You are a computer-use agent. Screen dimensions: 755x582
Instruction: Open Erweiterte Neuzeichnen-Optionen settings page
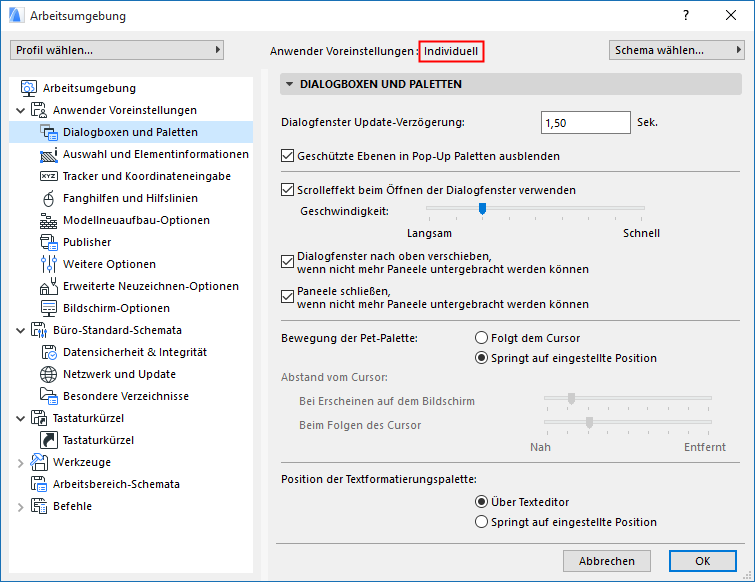pyautogui.click(x=150, y=286)
